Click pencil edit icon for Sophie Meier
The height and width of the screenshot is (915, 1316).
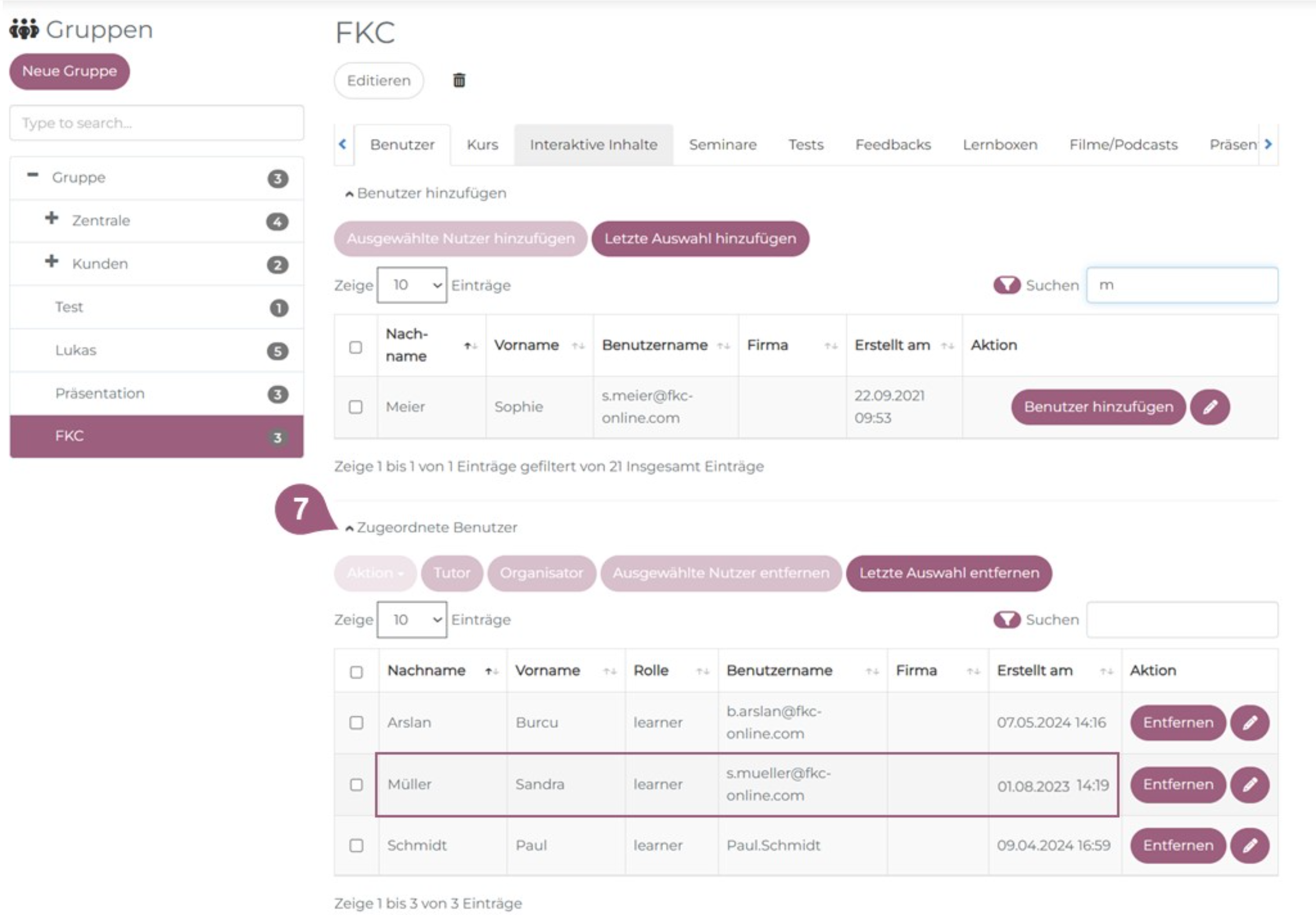click(1209, 407)
